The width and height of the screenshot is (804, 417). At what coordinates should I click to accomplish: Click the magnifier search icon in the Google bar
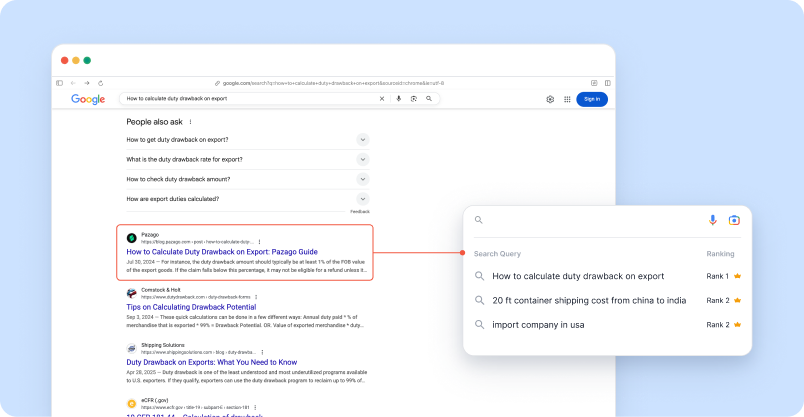429,98
